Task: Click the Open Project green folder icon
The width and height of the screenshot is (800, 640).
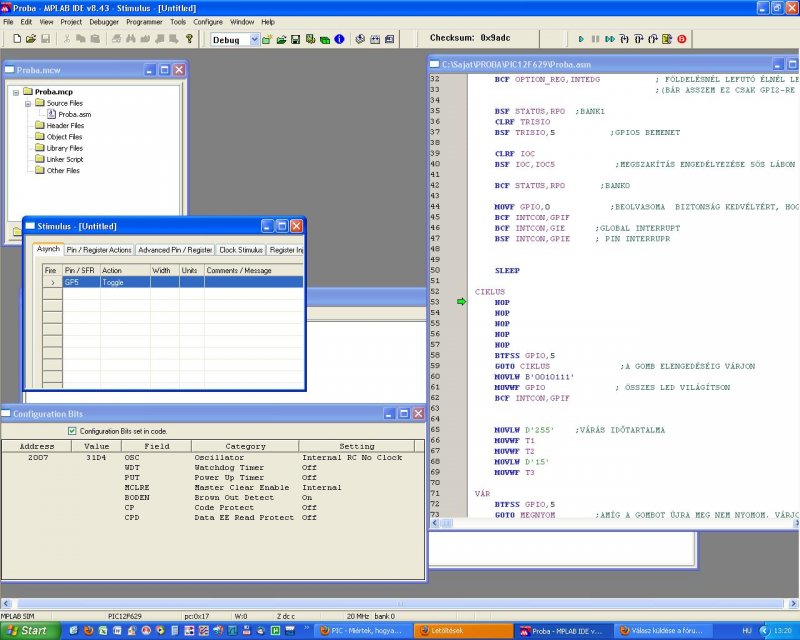Action: coord(281,39)
